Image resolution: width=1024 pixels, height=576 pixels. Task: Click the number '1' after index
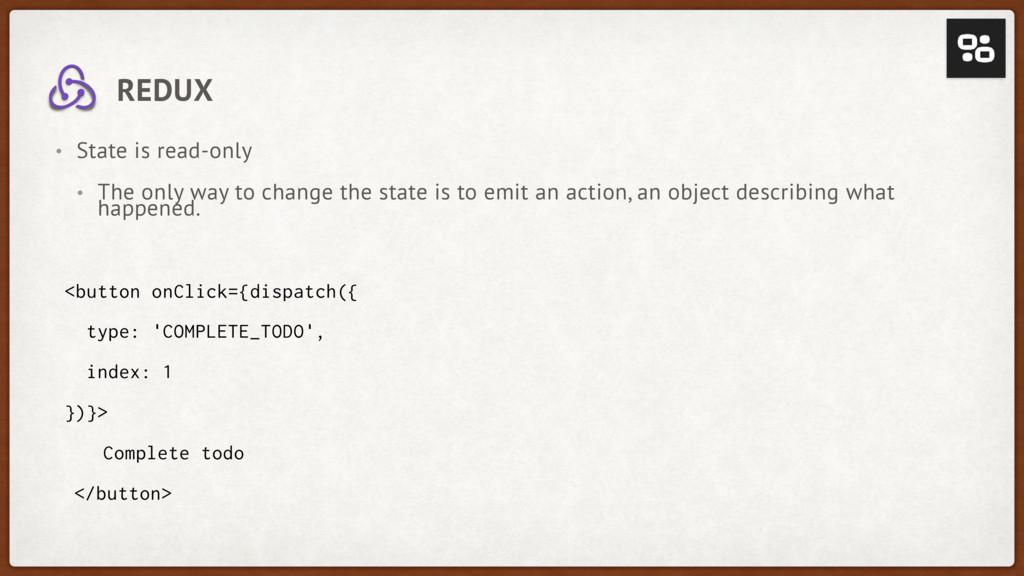pyautogui.click(x=167, y=372)
